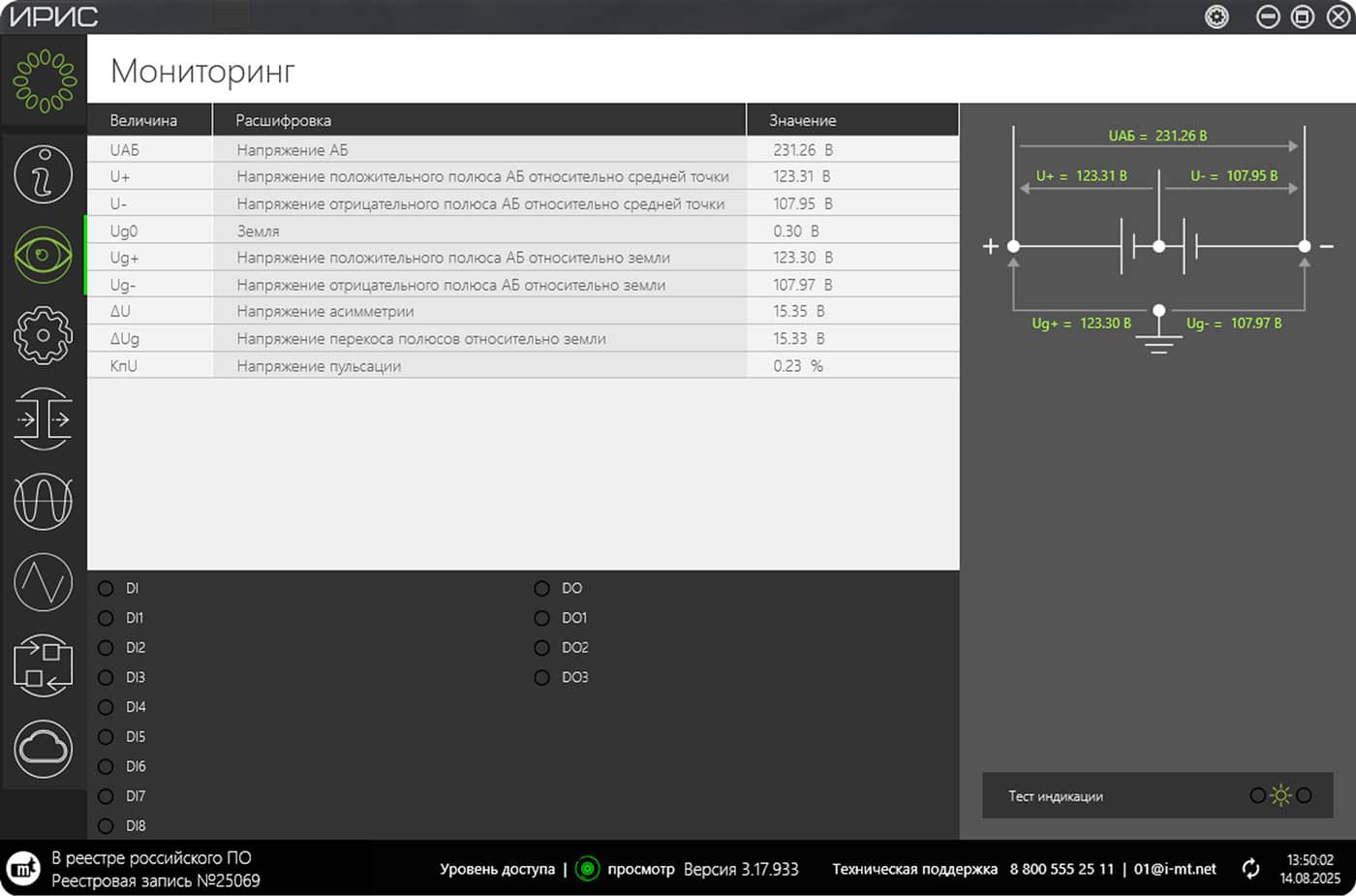Viewport: 1356px width, 896px height.
Task: Click the input/output arrows sidebar icon
Action: 43,418
